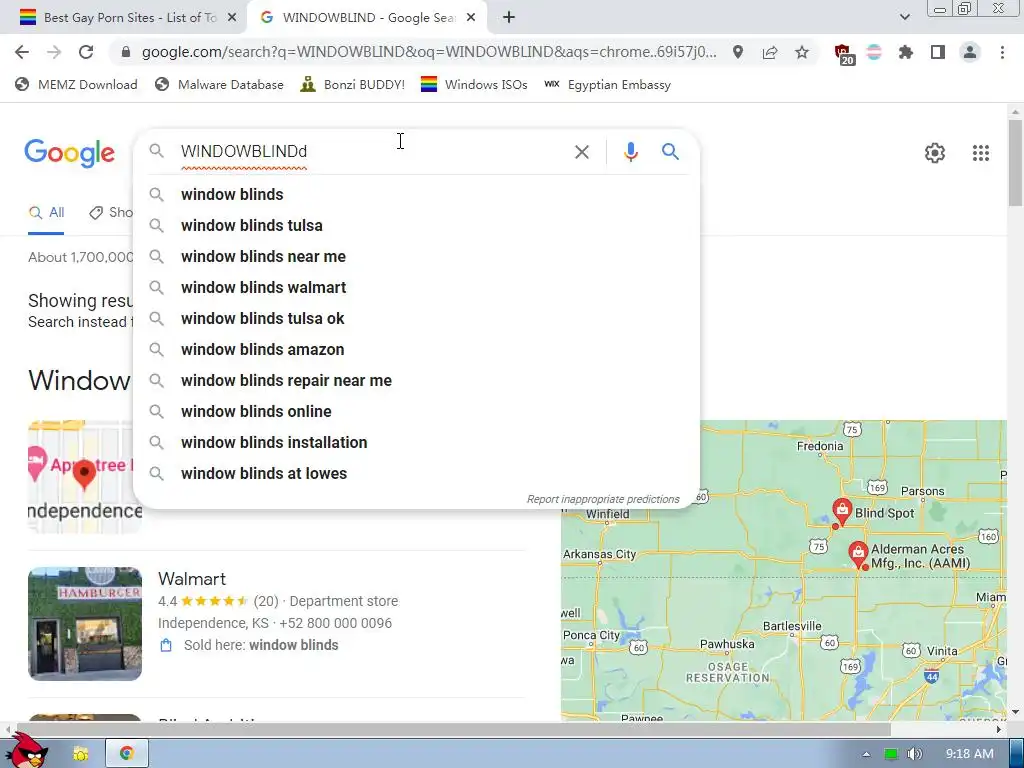Choose suggestion "window blinds at lowes"
1024x768 pixels.
tap(416, 473)
